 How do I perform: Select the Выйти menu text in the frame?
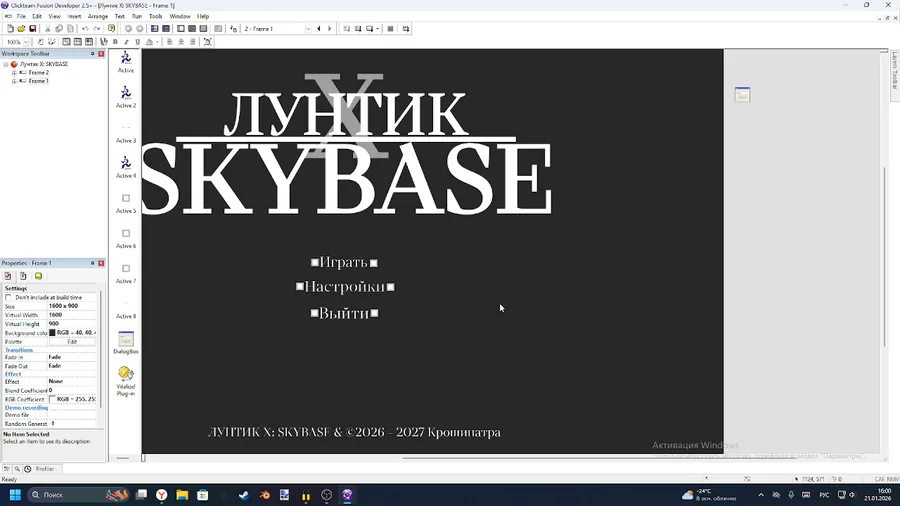click(x=344, y=313)
